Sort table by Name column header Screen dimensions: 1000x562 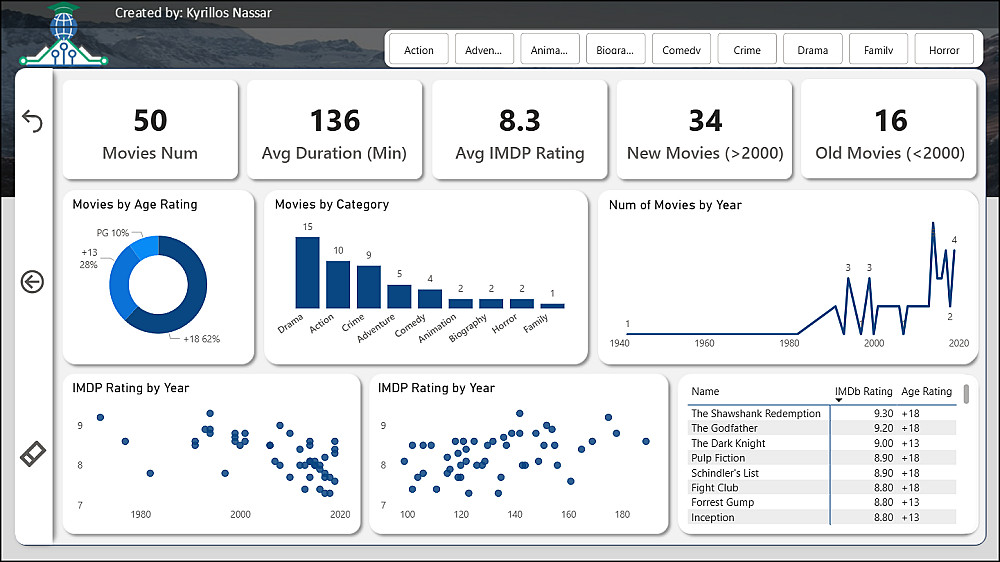coord(705,391)
